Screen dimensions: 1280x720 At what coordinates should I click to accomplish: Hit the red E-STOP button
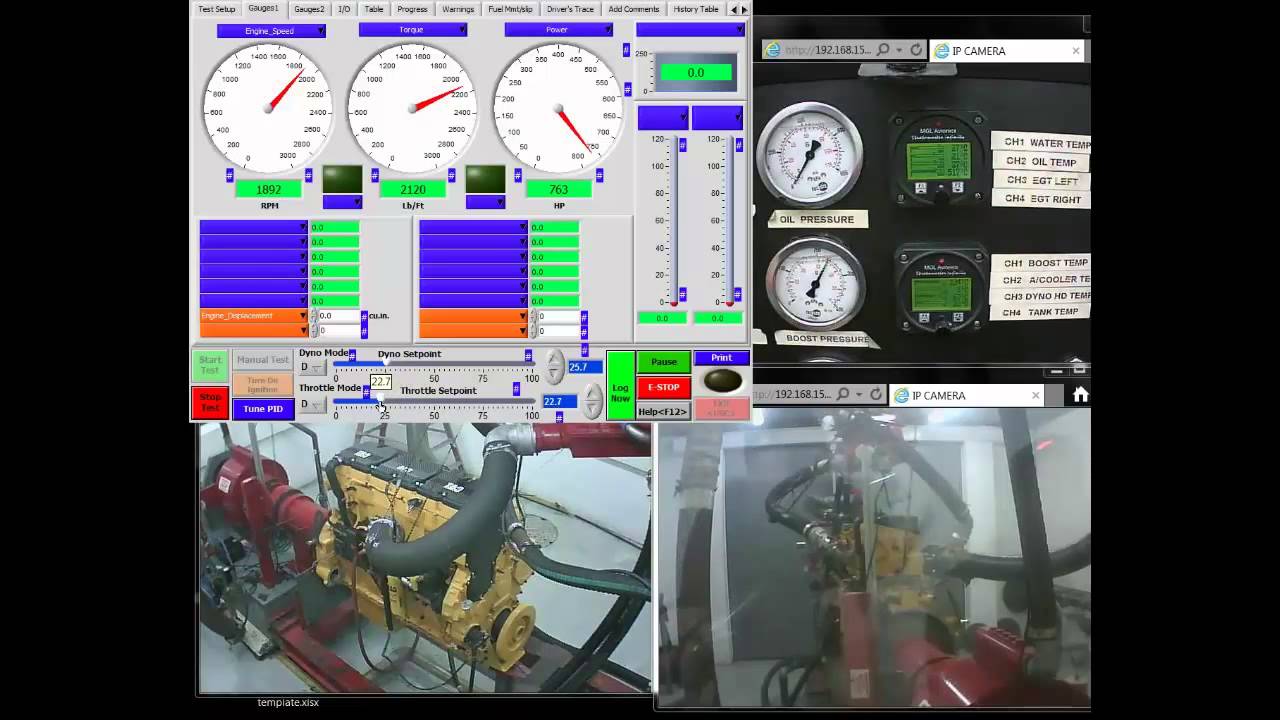point(664,387)
